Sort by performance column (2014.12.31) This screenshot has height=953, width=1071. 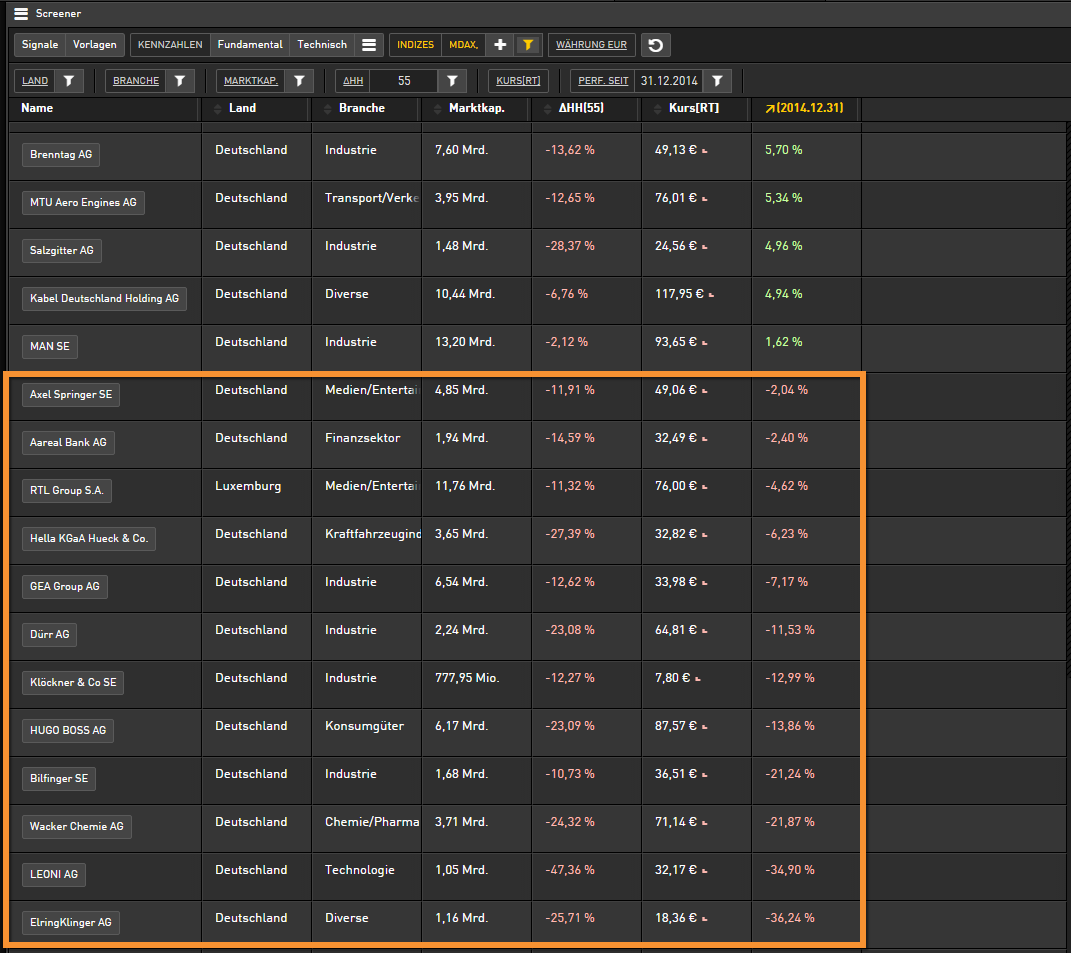coord(804,108)
